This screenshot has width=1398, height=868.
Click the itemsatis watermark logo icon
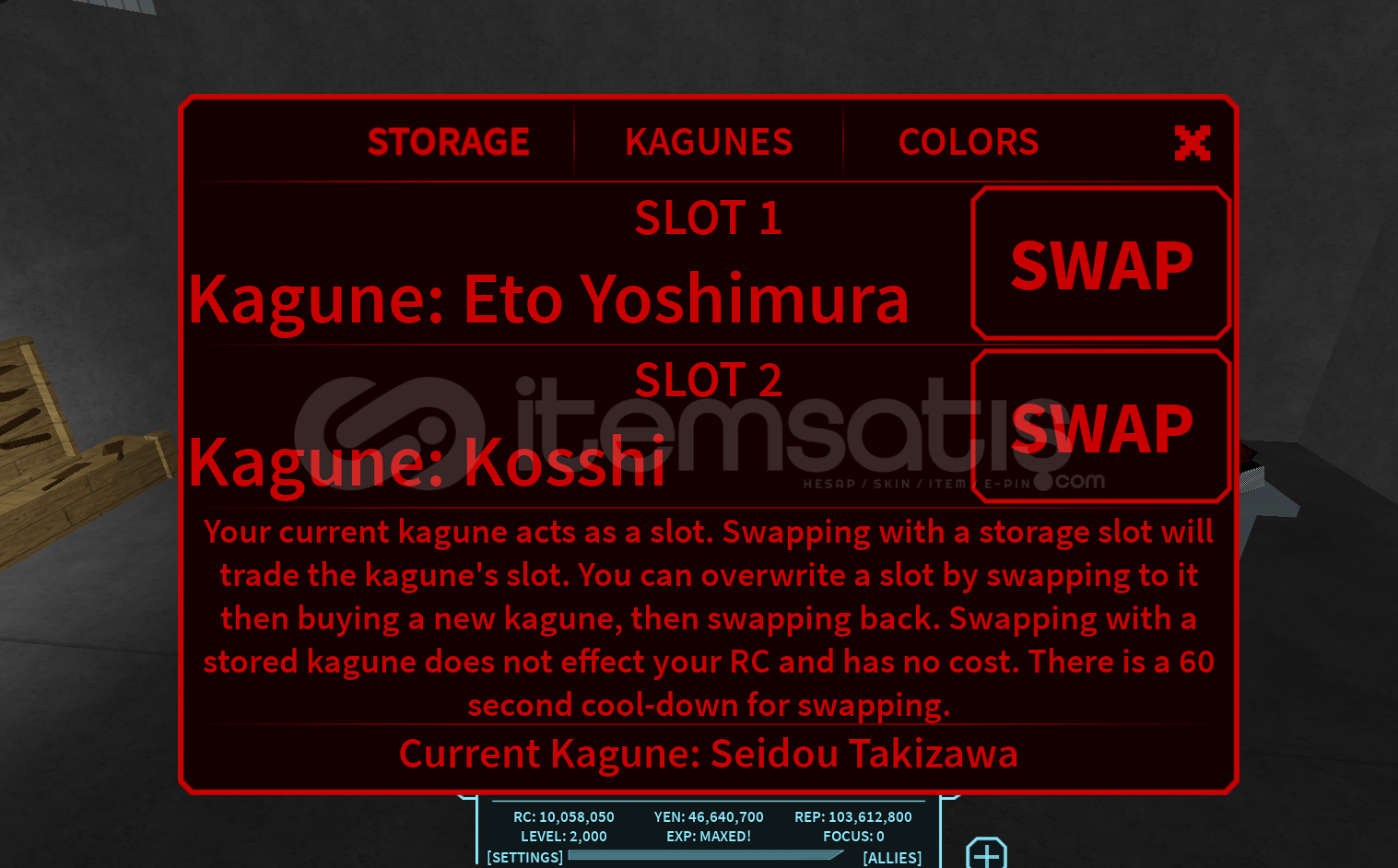tap(390, 433)
